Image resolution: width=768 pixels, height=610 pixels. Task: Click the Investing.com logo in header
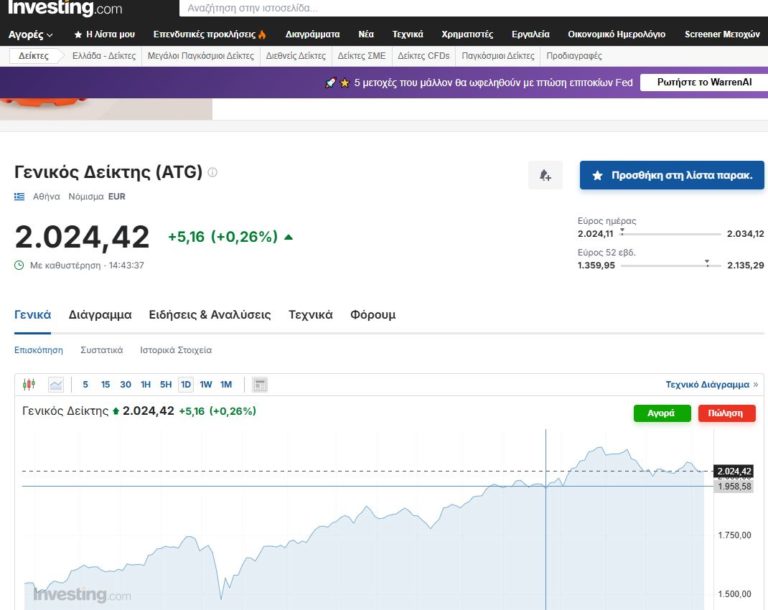click(65, 9)
